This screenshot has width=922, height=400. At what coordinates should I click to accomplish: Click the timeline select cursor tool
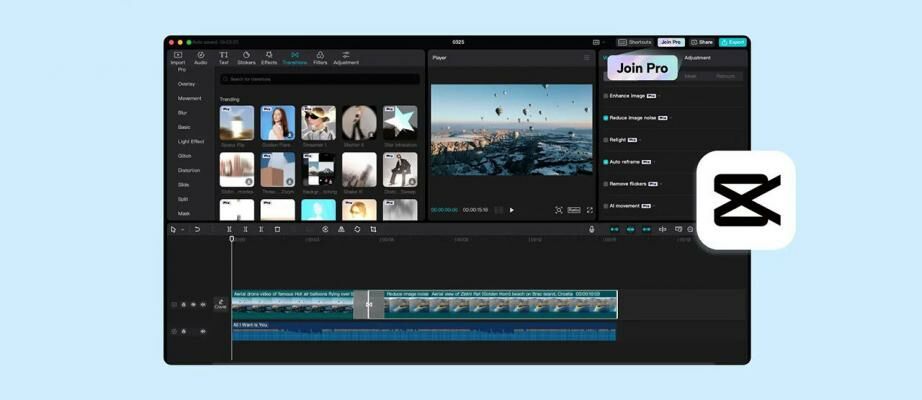pos(173,229)
